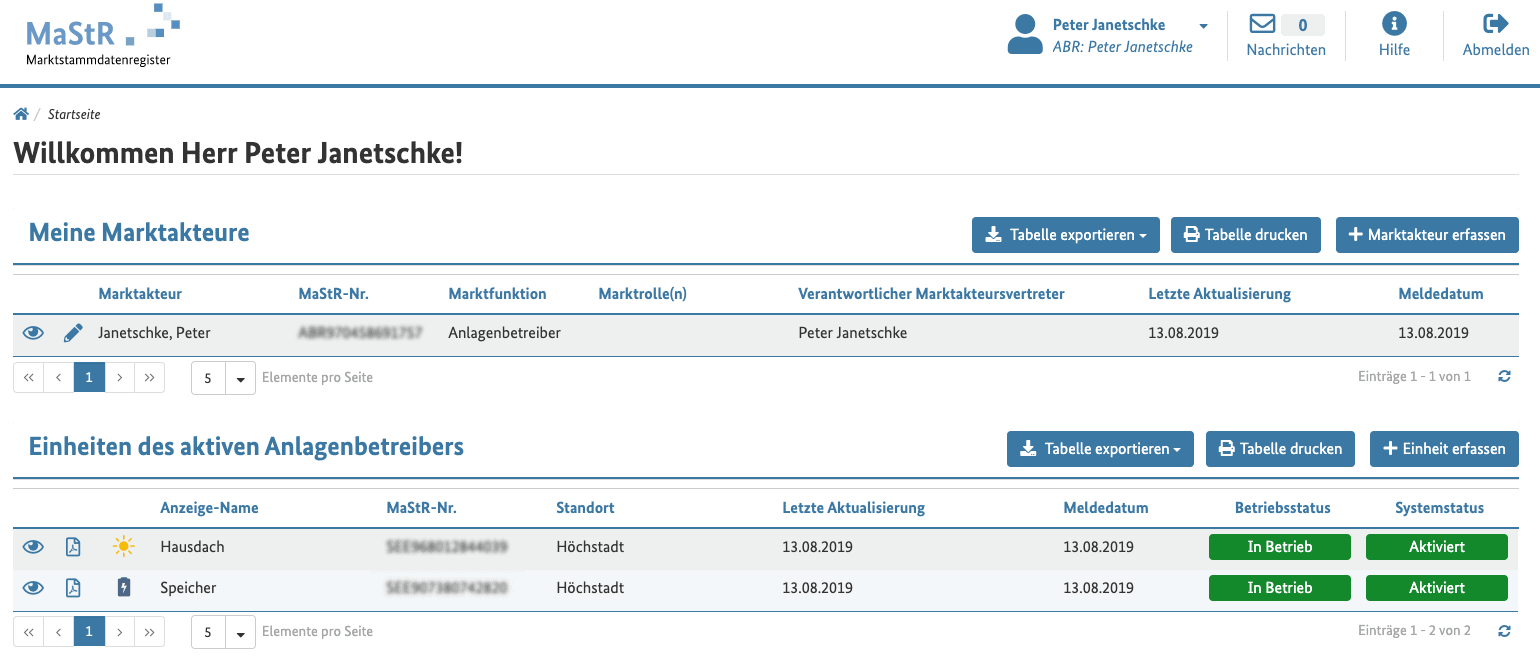Screen dimensions: 1540x658
Task: Click the MaStR Marktstammdatenregister logo
Action: pyautogui.click(x=103, y=36)
